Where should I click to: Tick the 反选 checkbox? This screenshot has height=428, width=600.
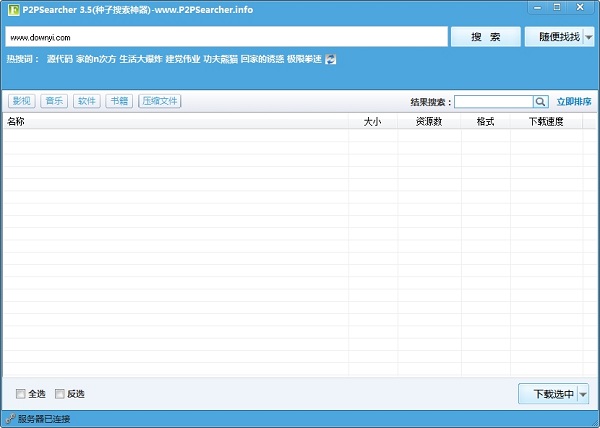[60, 394]
